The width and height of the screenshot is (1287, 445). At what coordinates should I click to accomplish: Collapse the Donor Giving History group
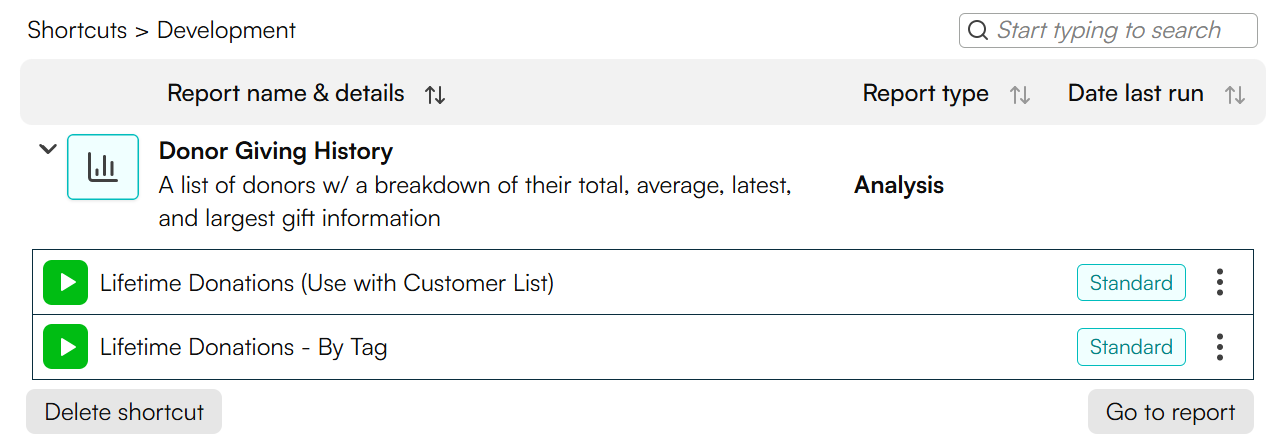tap(47, 149)
